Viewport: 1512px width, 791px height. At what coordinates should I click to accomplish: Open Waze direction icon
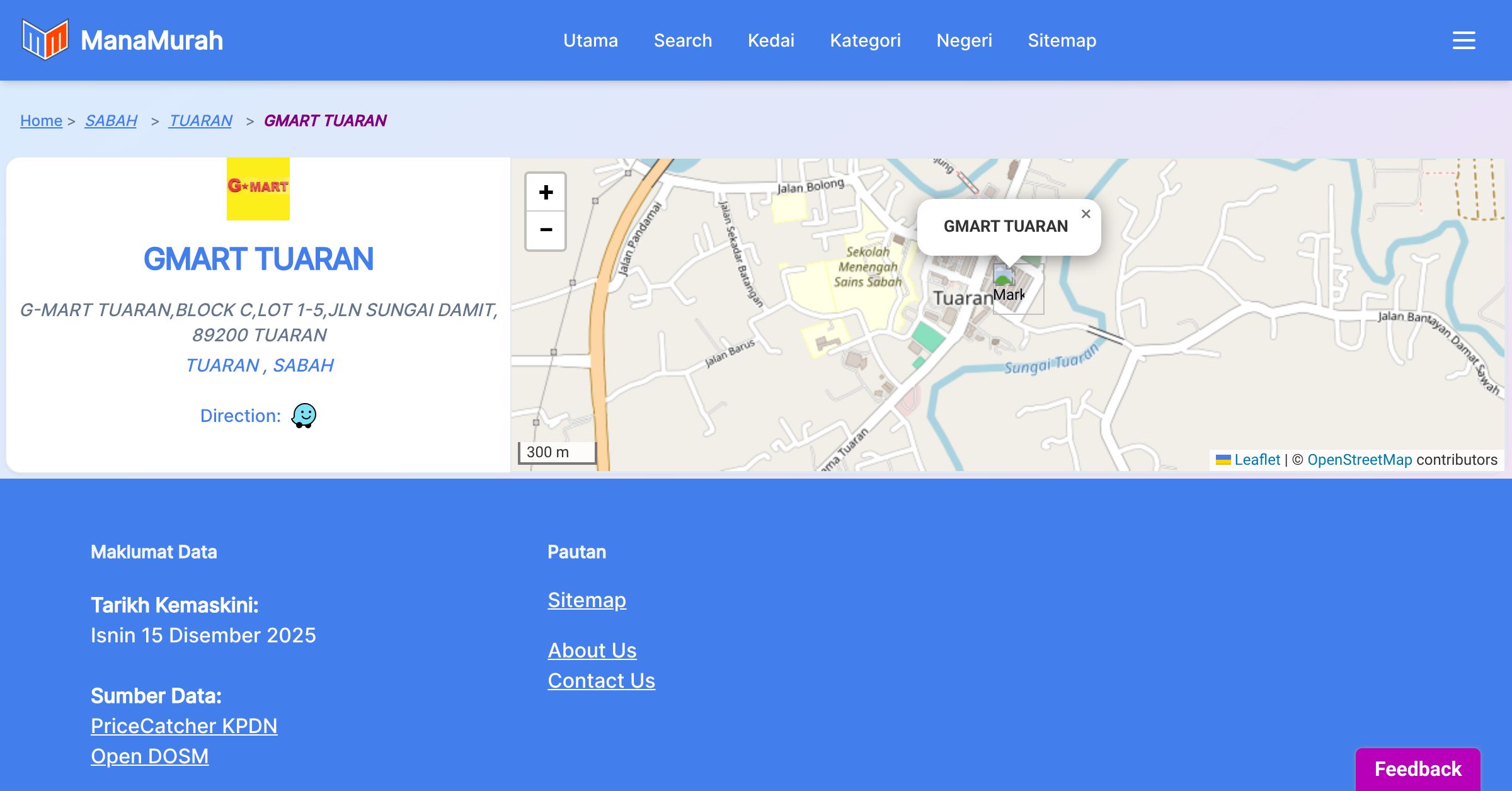[304, 416]
